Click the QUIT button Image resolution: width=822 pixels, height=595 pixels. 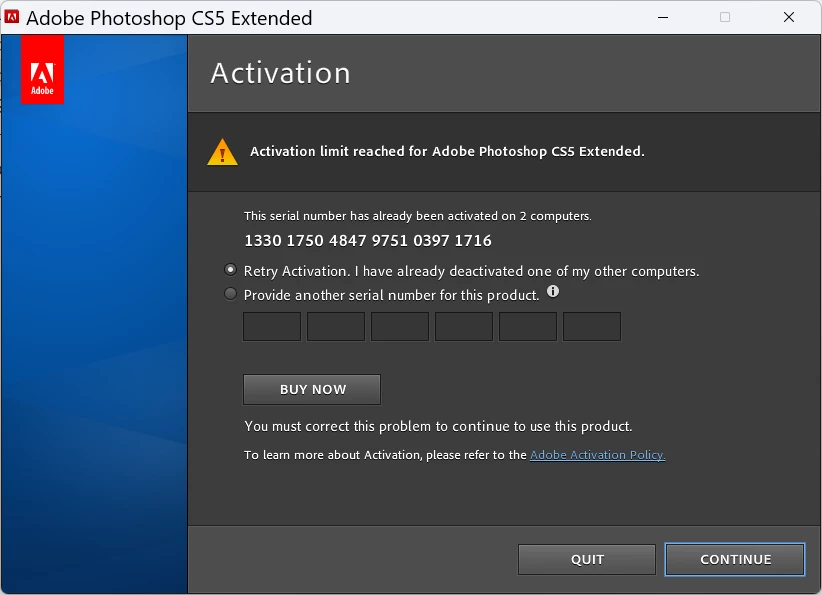(x=587, y=559)
